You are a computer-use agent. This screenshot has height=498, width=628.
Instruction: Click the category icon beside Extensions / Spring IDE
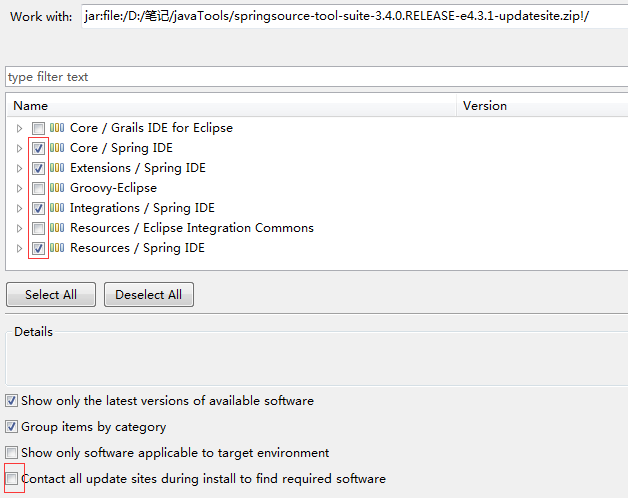(x=57, y=168)
